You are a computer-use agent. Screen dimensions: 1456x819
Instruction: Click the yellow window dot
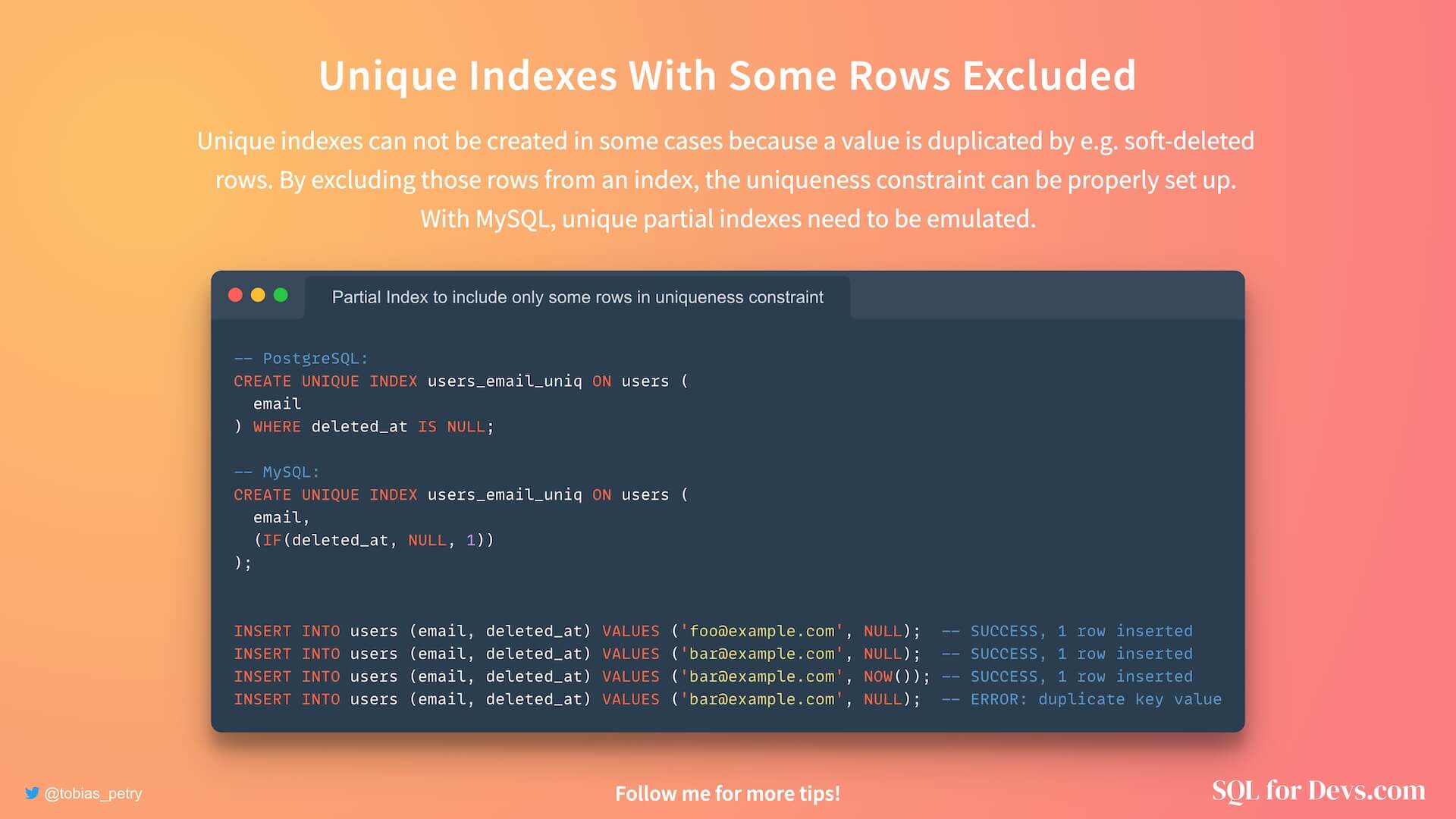pyautogui.click(x=258, y=295)
